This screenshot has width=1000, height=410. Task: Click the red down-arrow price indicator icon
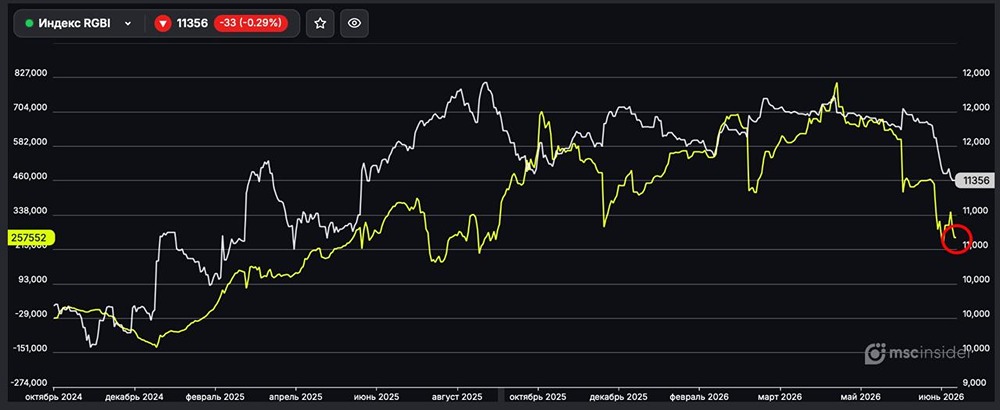[163, 24]
